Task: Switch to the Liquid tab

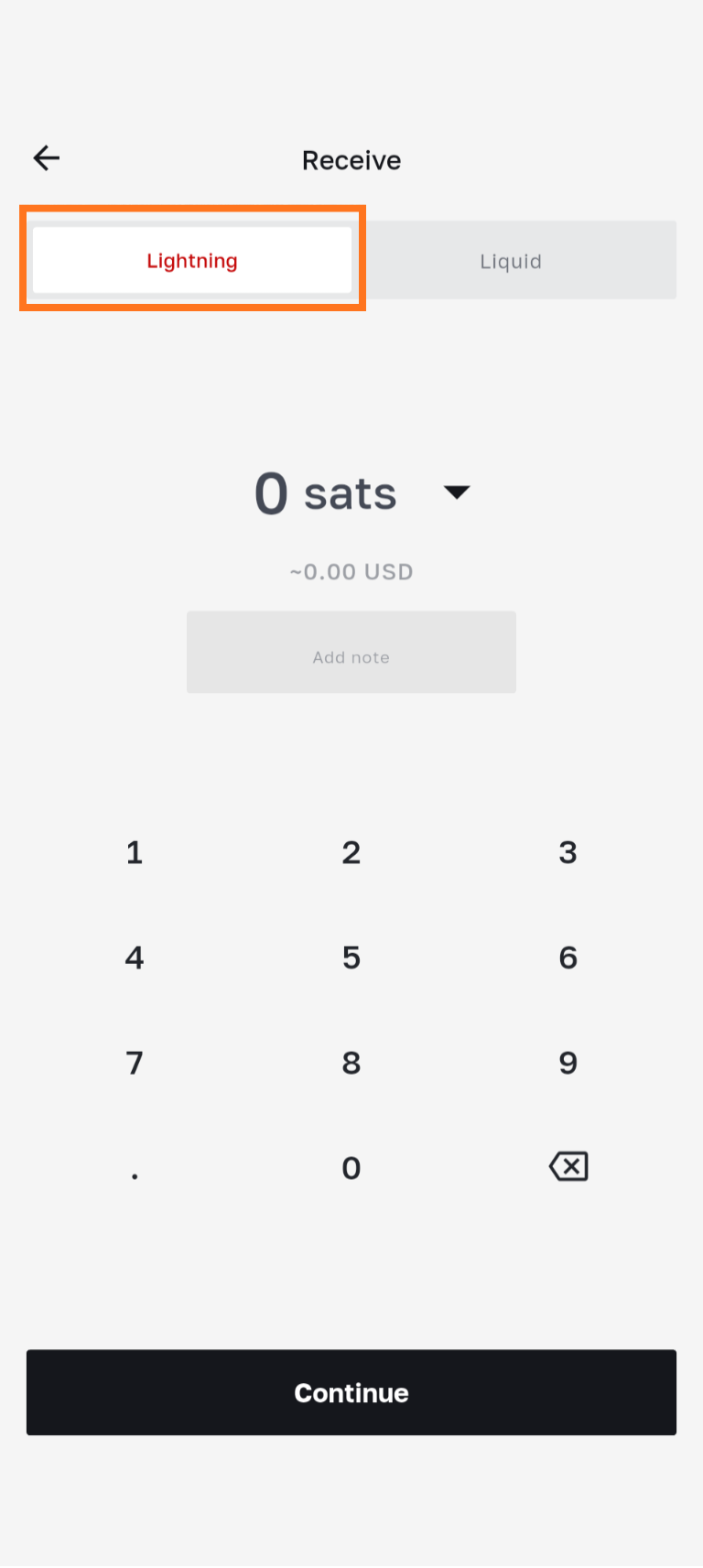Action: (x=511, y=262)
